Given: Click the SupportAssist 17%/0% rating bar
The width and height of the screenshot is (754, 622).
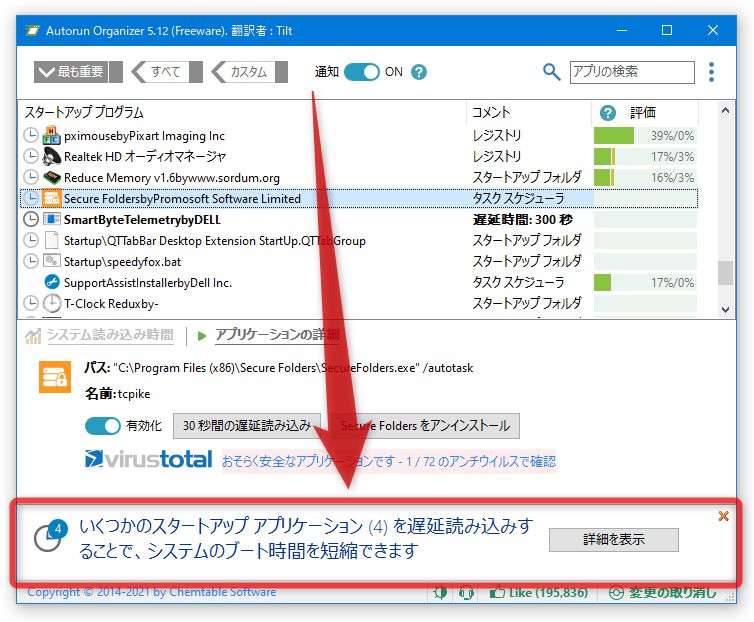Looking at the screenshot, I should click(x=645, y=282).
